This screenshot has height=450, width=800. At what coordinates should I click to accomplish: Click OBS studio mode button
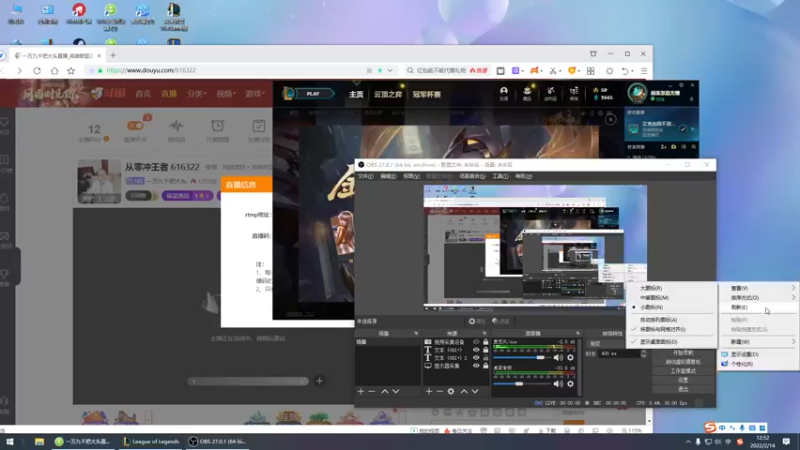(x=683, y=371)
